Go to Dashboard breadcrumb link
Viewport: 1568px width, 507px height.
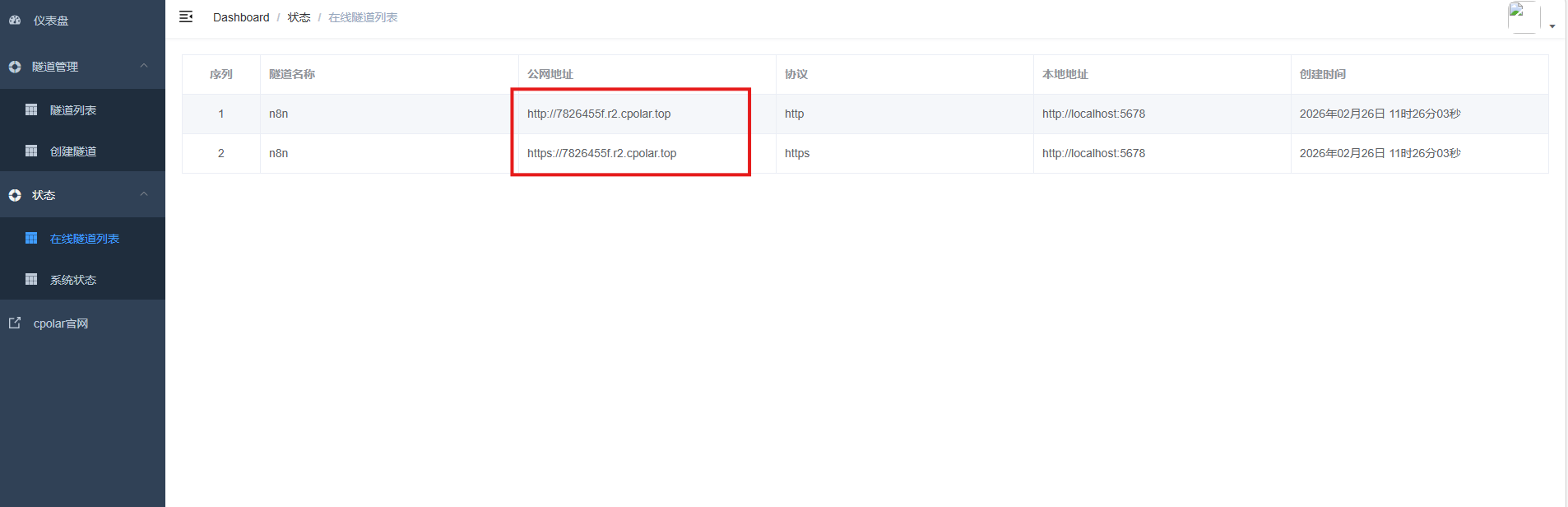click(x=241, y=17)
